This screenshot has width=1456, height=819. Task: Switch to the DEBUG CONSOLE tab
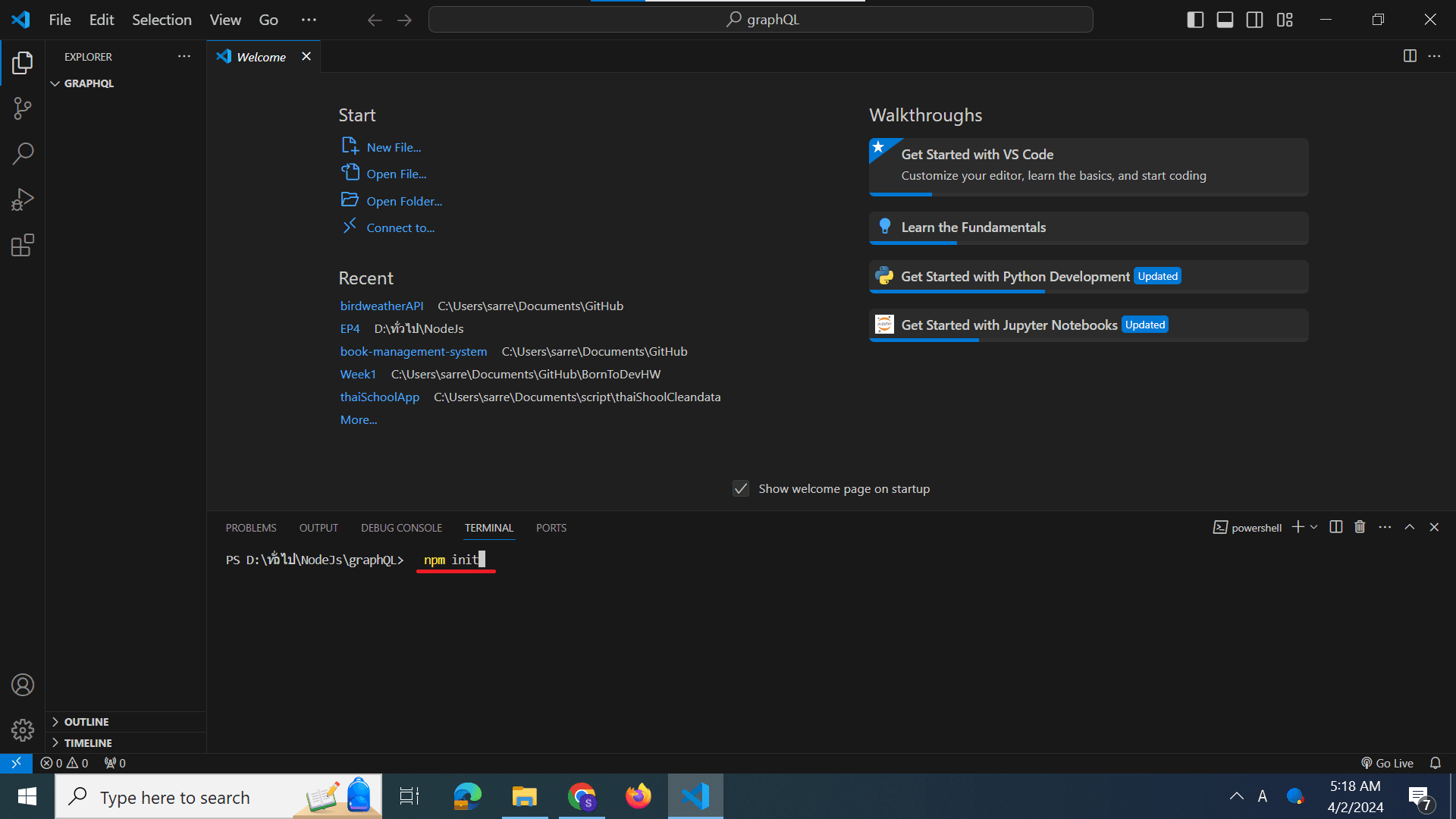pos(401,527)
